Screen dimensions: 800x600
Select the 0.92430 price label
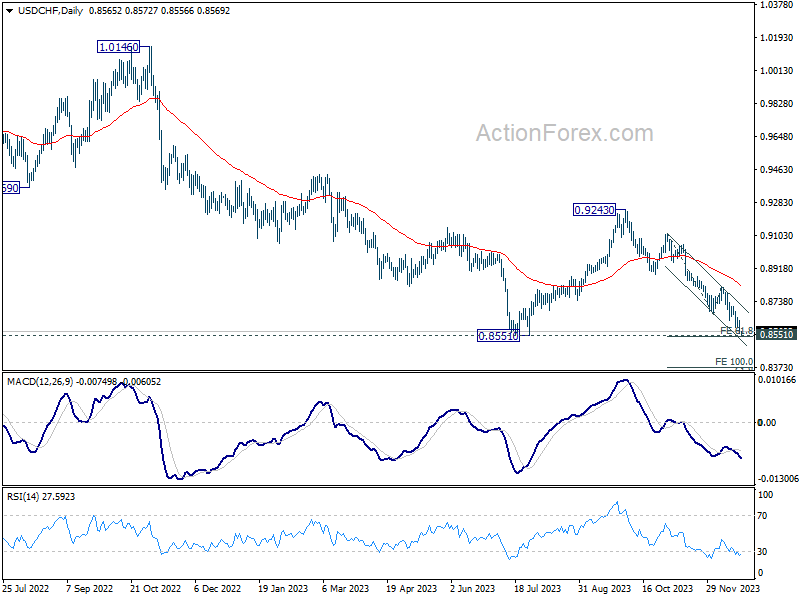click(x=594, y=210)
